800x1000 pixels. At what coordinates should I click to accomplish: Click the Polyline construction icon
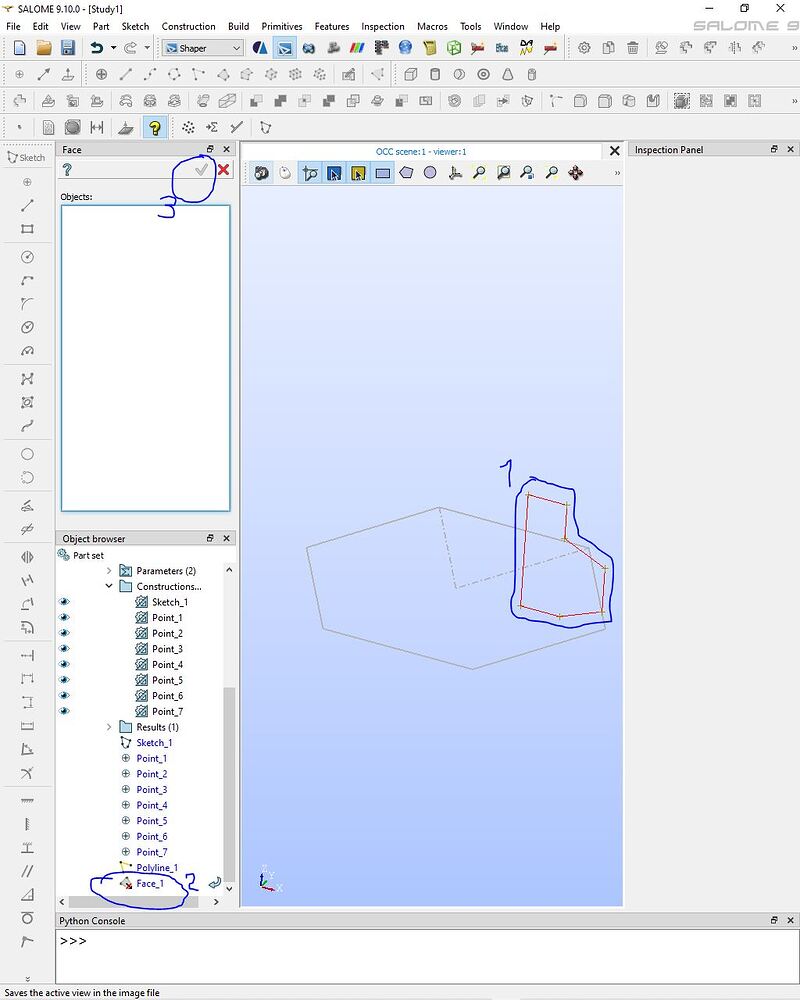pyautogui.click(x=198, y=75)
